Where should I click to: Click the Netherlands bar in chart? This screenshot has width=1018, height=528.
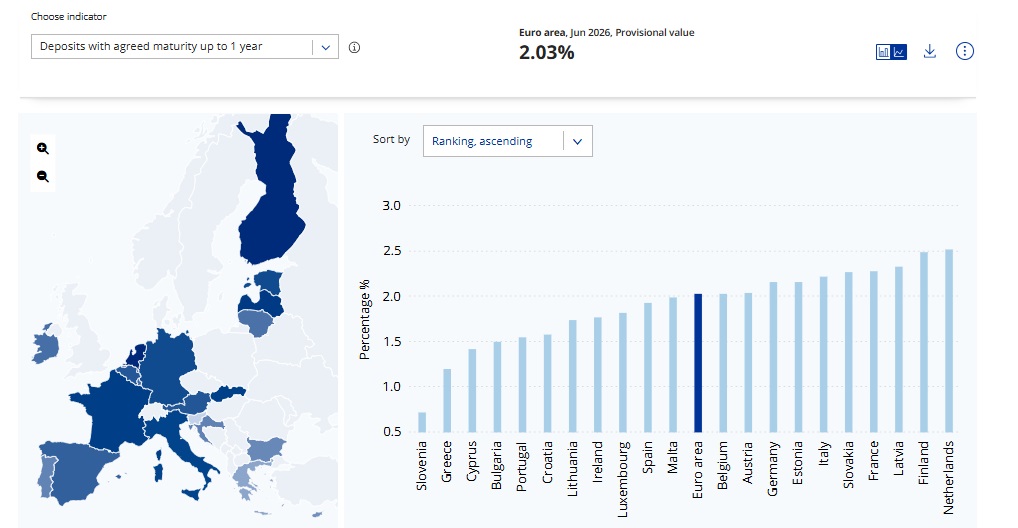tap(949, 341)
